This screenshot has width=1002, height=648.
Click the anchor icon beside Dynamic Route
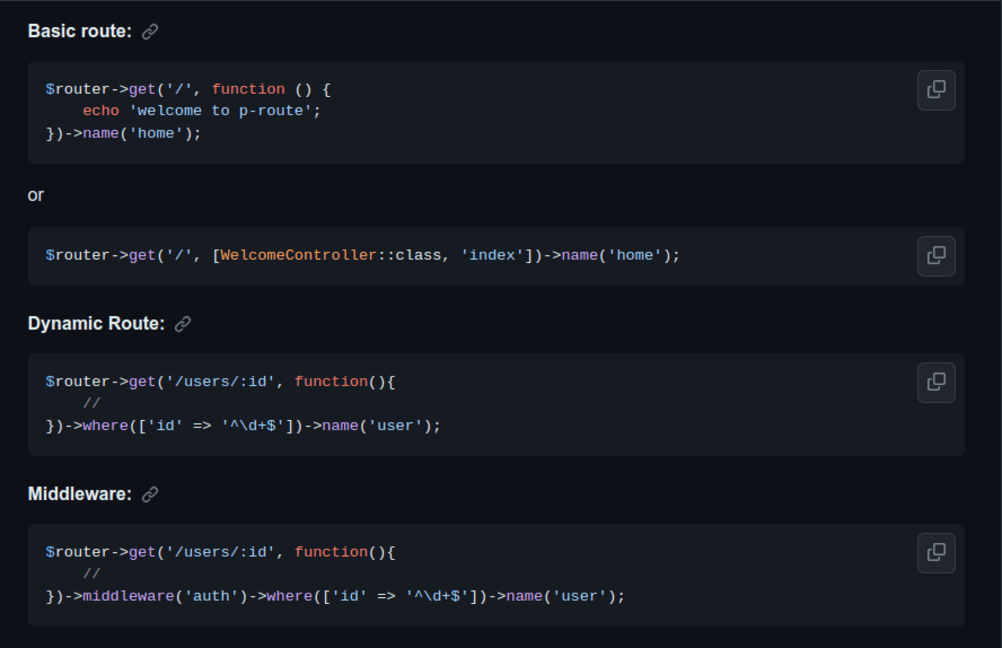pos(182,324)
